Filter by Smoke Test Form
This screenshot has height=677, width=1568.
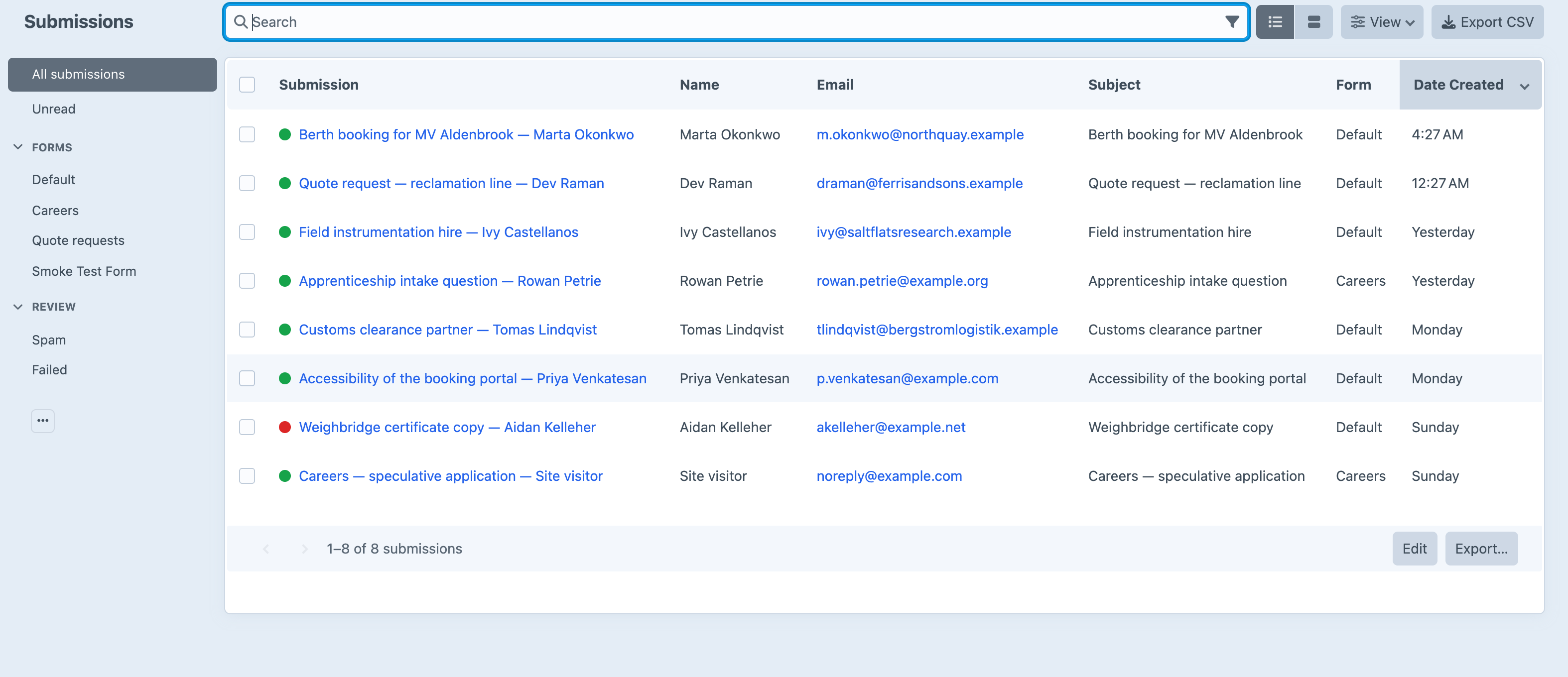click(84, 271)
